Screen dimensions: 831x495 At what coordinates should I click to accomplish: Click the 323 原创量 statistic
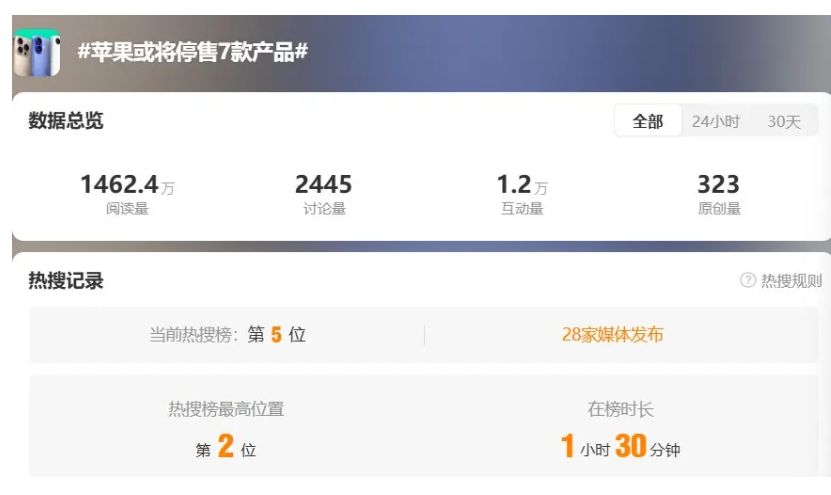tap(719, 194)
